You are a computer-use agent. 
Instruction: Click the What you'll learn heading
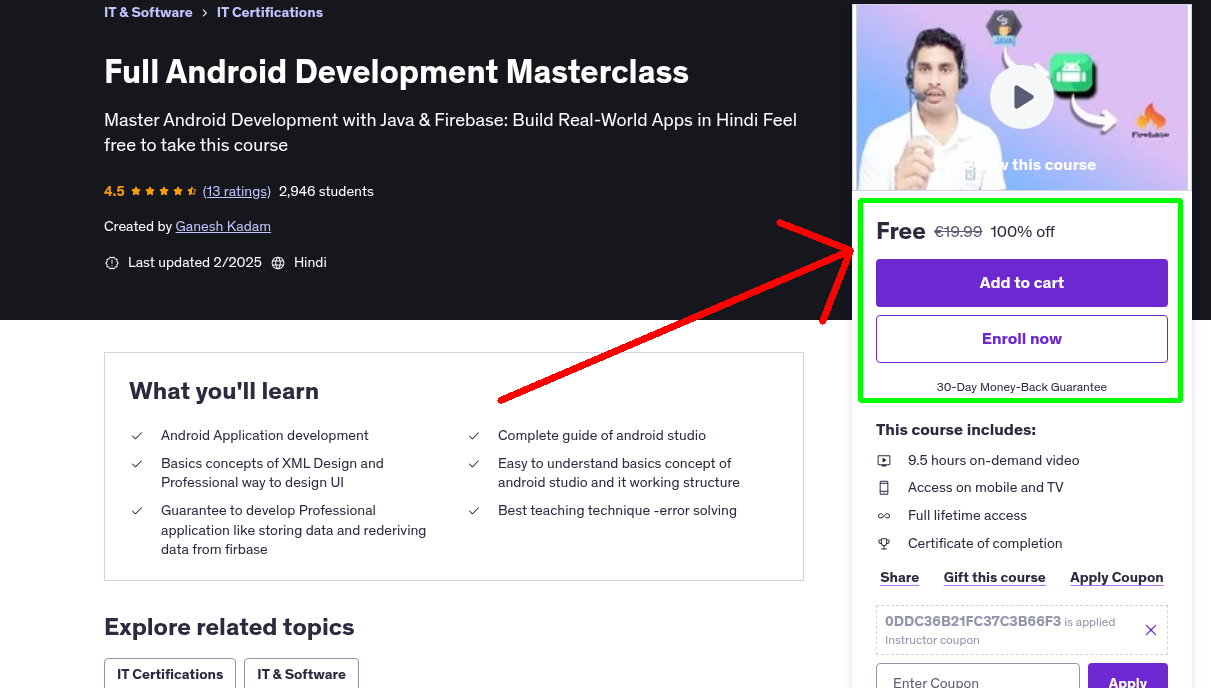(x=224, y=391)
